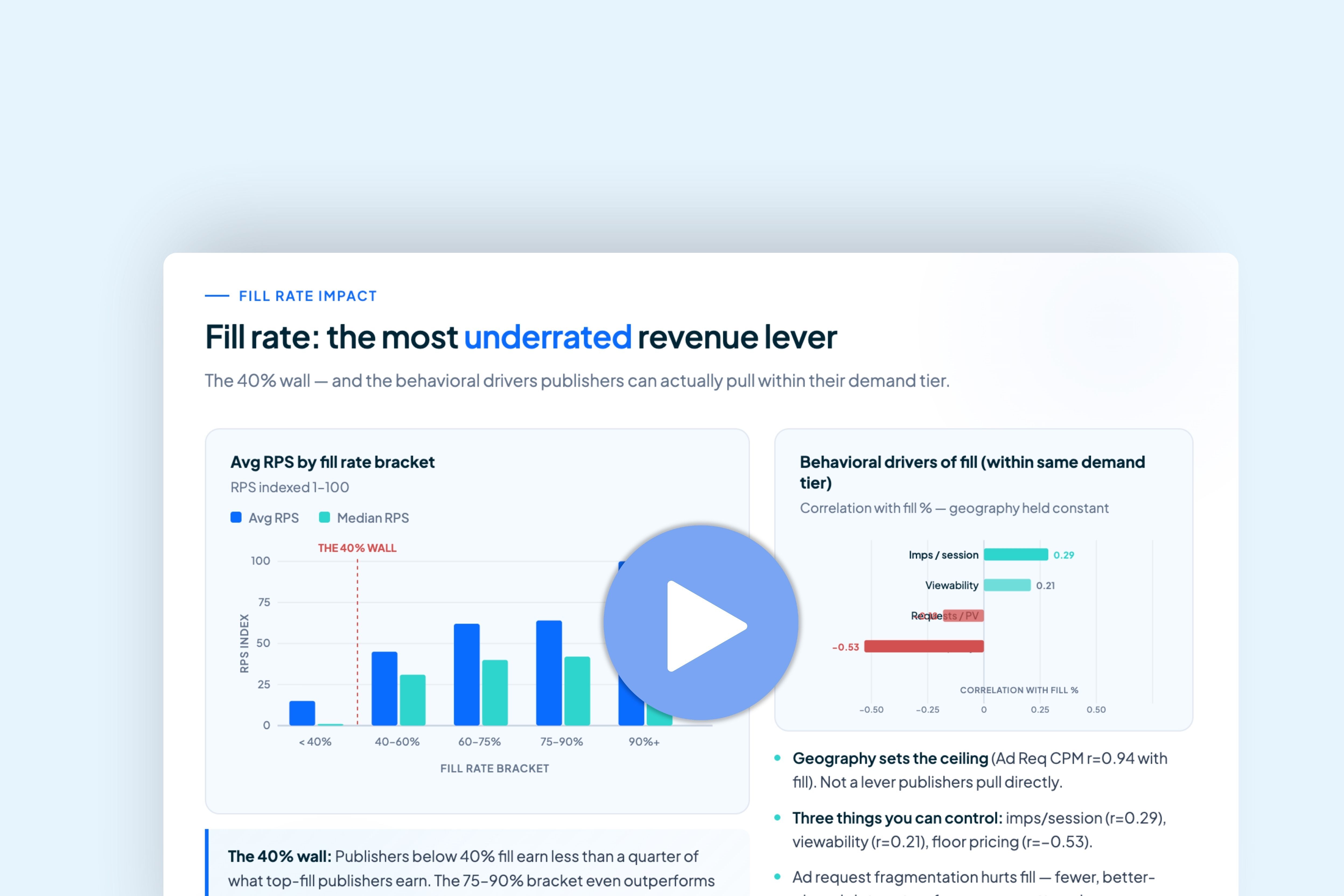Click the 'FILL RATE IMPACT' section label
The image size is (1344, 896).
[308, 296]
